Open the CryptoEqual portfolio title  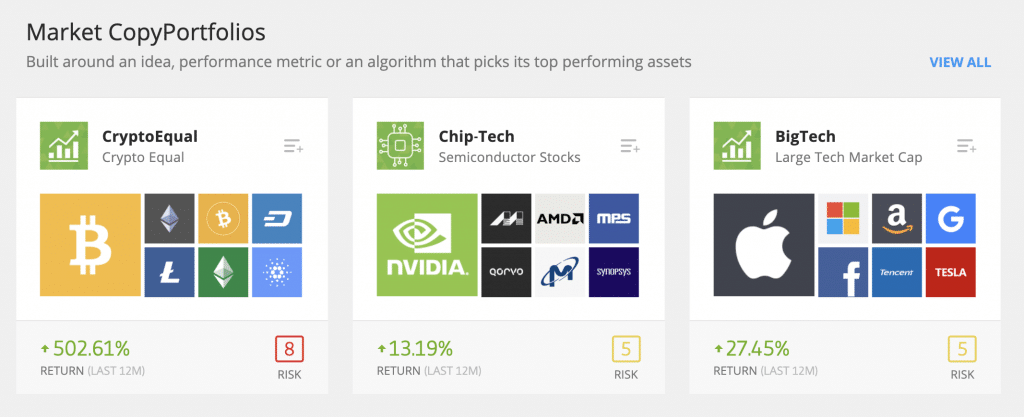coord(150,136)
